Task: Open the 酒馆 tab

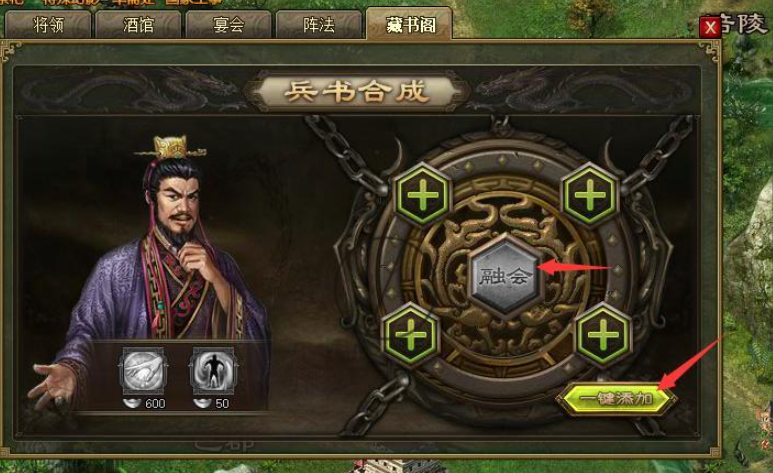Action: click(139, 25)
